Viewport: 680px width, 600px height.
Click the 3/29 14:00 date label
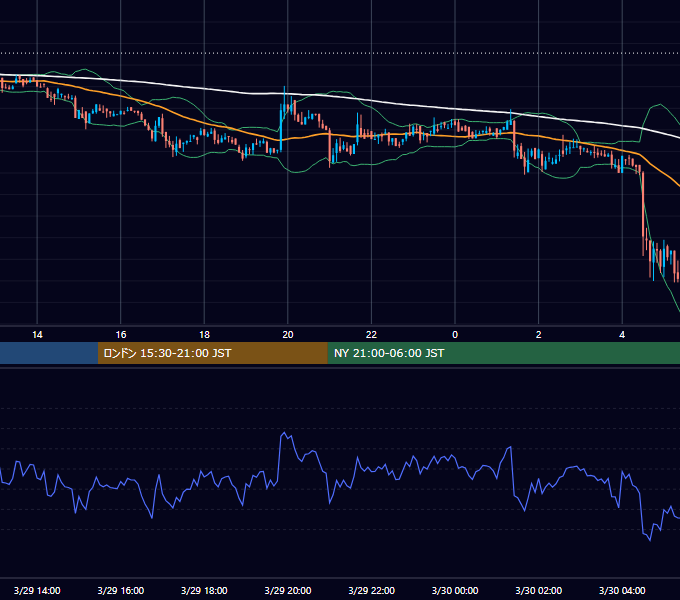tap(37, 590)
